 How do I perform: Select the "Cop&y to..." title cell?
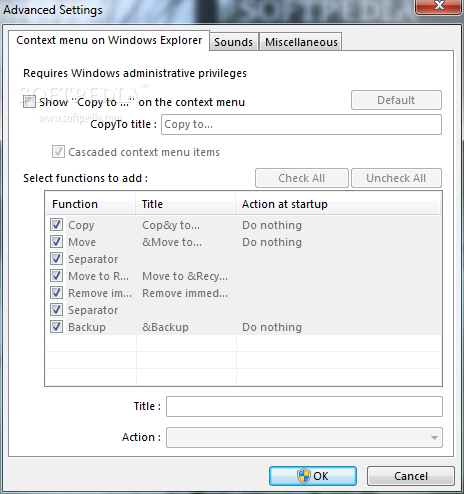(x=171, y=225)
